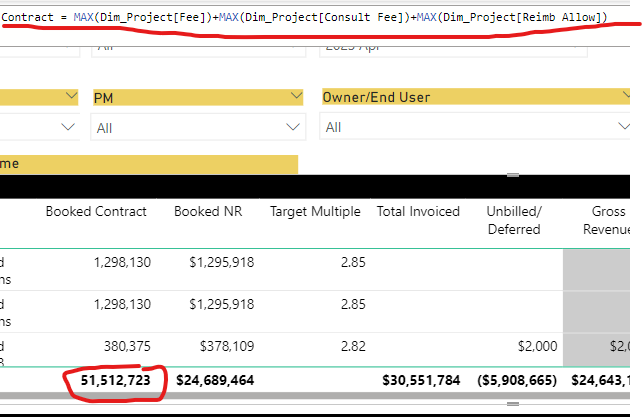The image size is (642, 417).
Task: Select Unbilled/Deferred value $2,000
Action: point(537,347)
